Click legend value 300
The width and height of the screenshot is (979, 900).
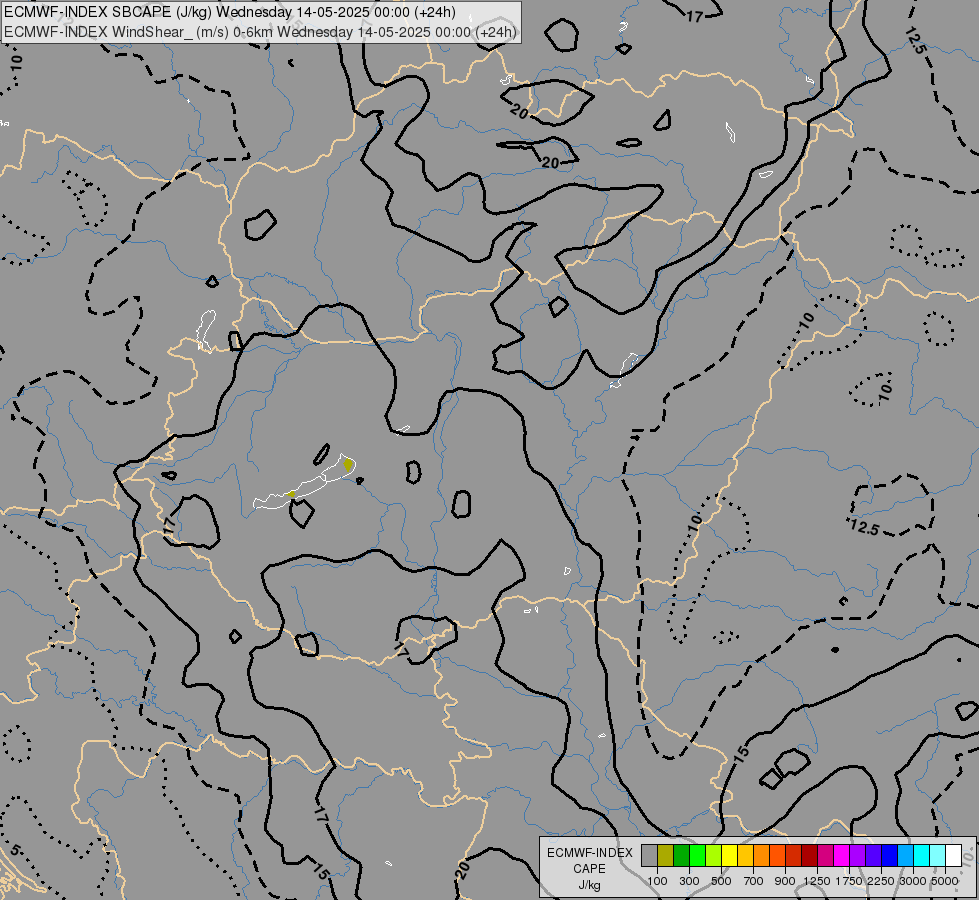(x=689, y=881)
